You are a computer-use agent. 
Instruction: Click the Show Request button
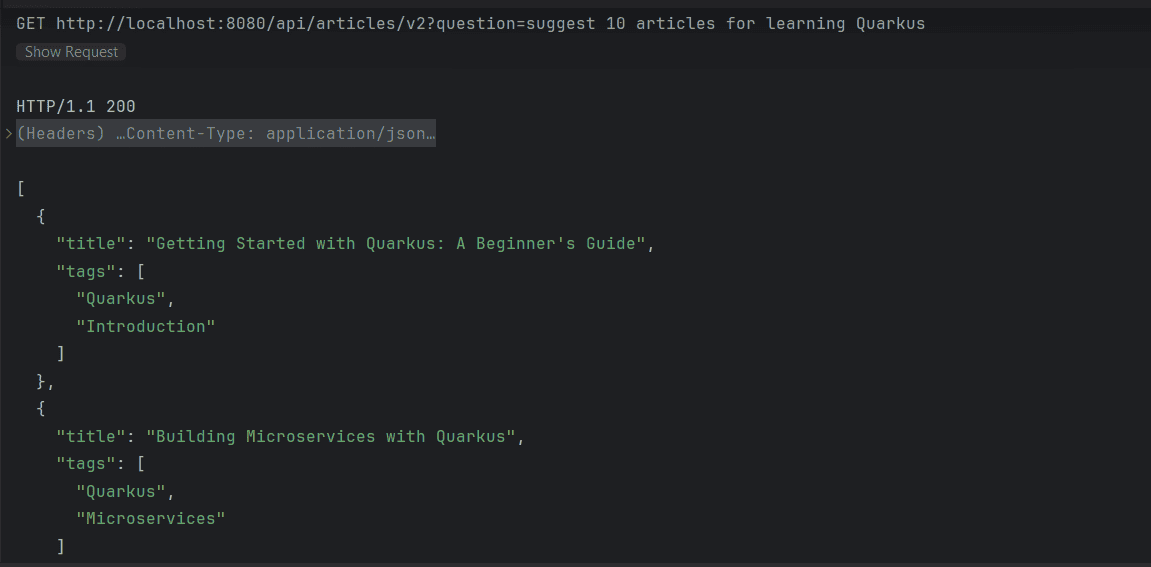(71, 52)
